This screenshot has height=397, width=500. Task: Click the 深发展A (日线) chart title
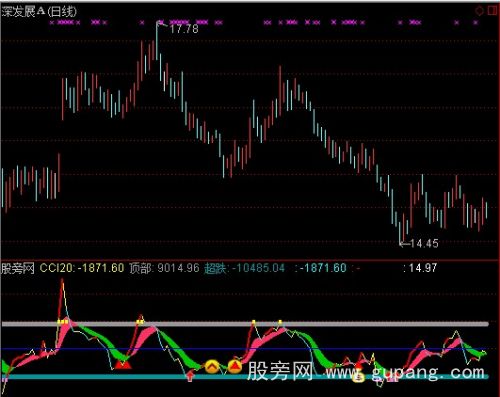tap(39, 11)
